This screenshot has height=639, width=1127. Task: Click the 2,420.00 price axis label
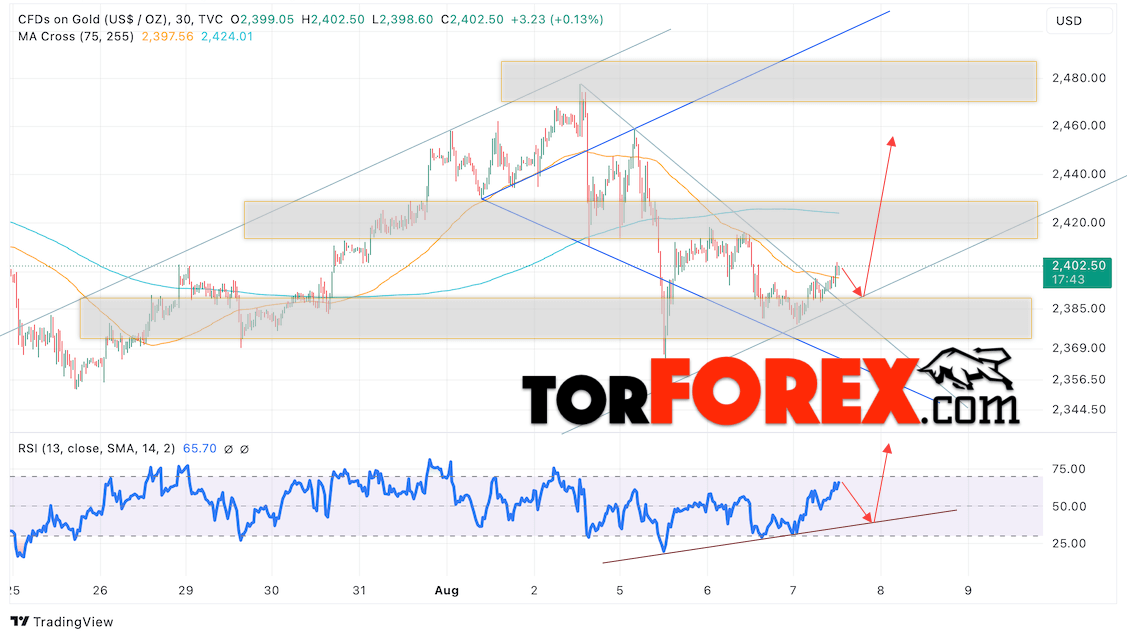(x=1079, y=222)
